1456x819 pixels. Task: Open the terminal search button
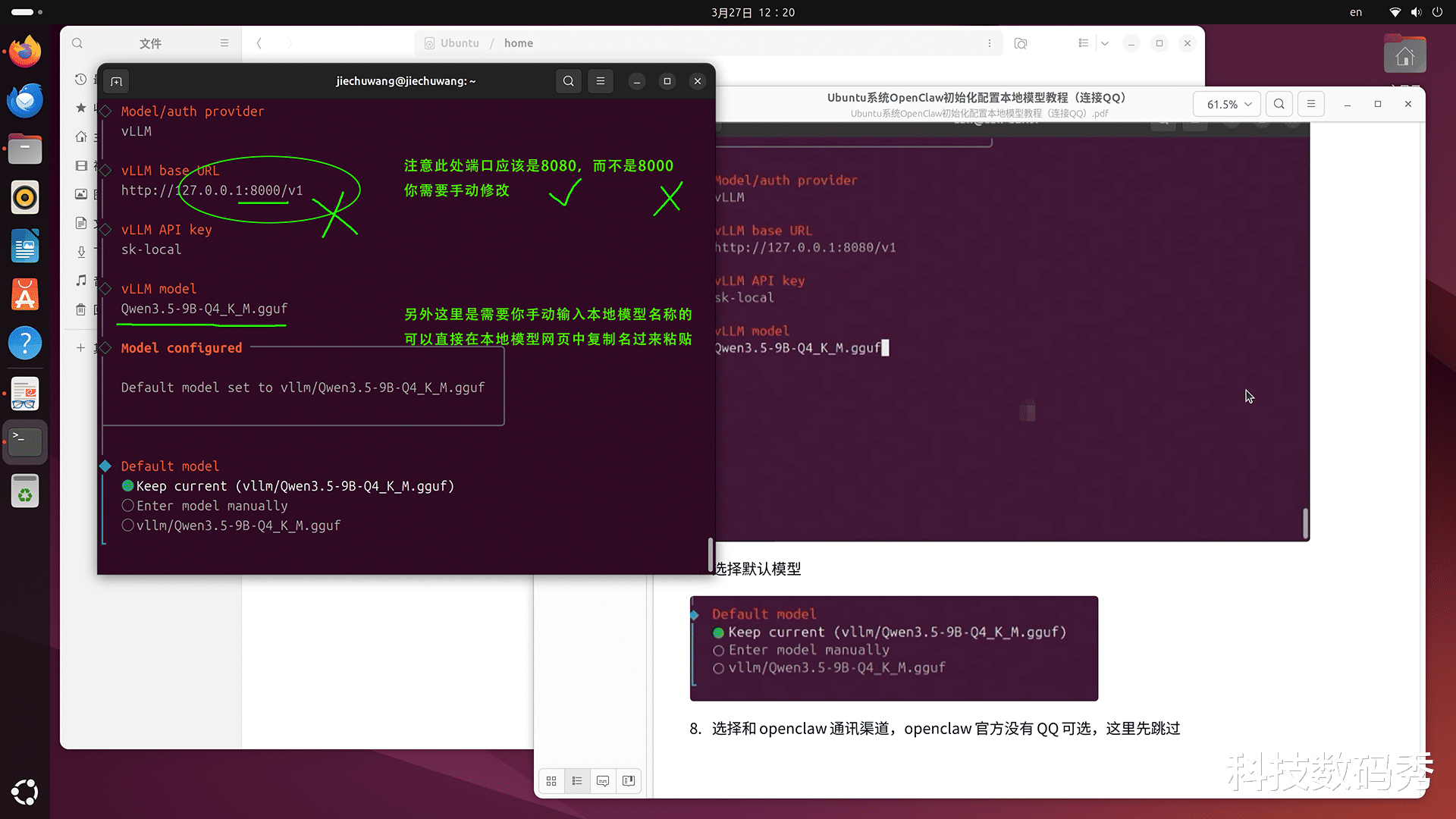pos(568,81)
